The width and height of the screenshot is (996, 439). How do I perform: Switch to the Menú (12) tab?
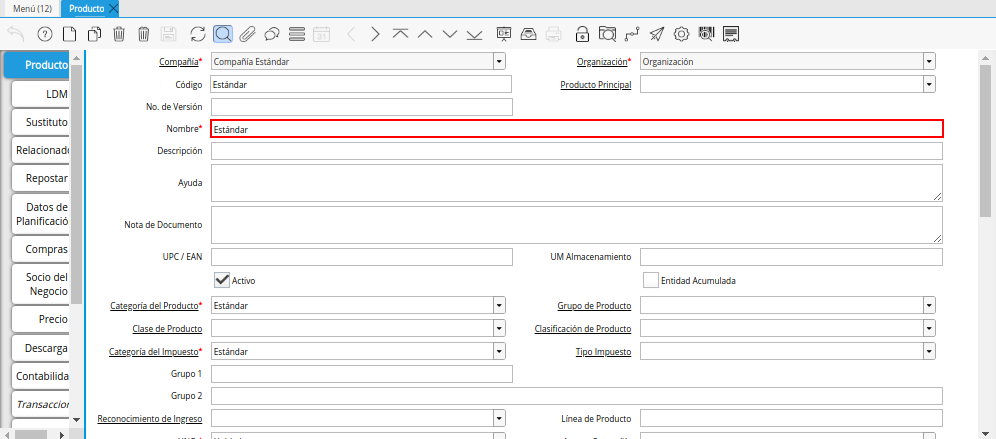click(x=32, y=8)
